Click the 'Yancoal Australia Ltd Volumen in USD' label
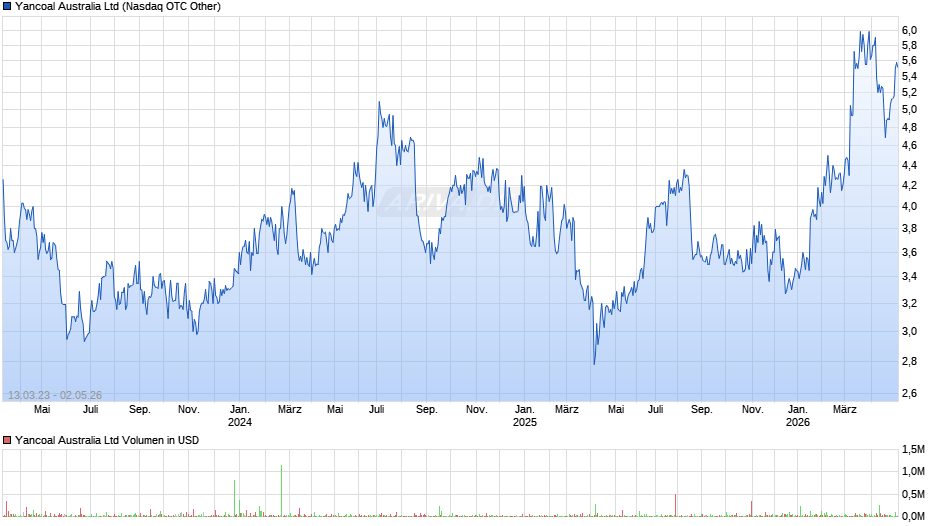 click(107, 440)
